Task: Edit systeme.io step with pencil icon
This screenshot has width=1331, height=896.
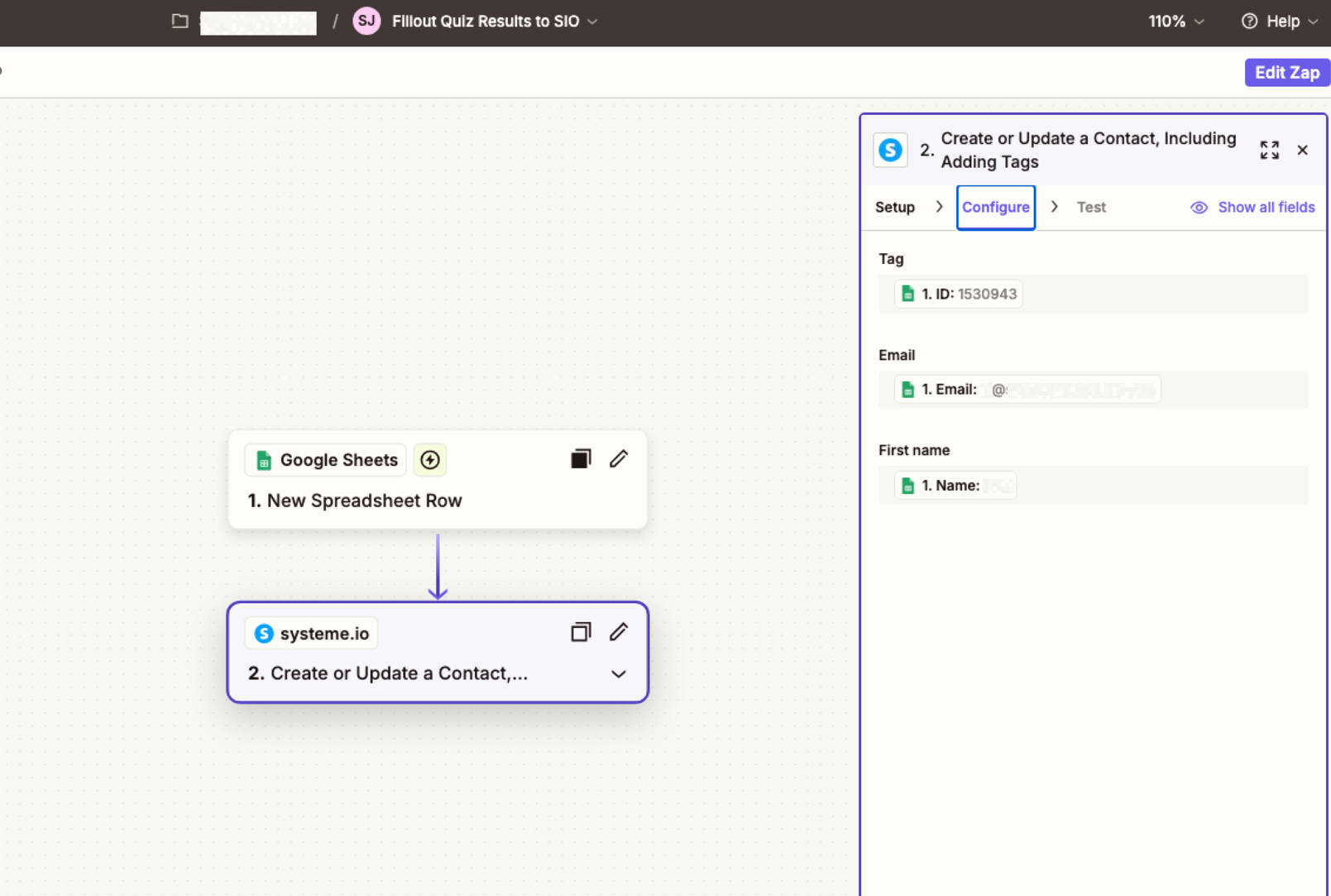Action: [619, 632]
